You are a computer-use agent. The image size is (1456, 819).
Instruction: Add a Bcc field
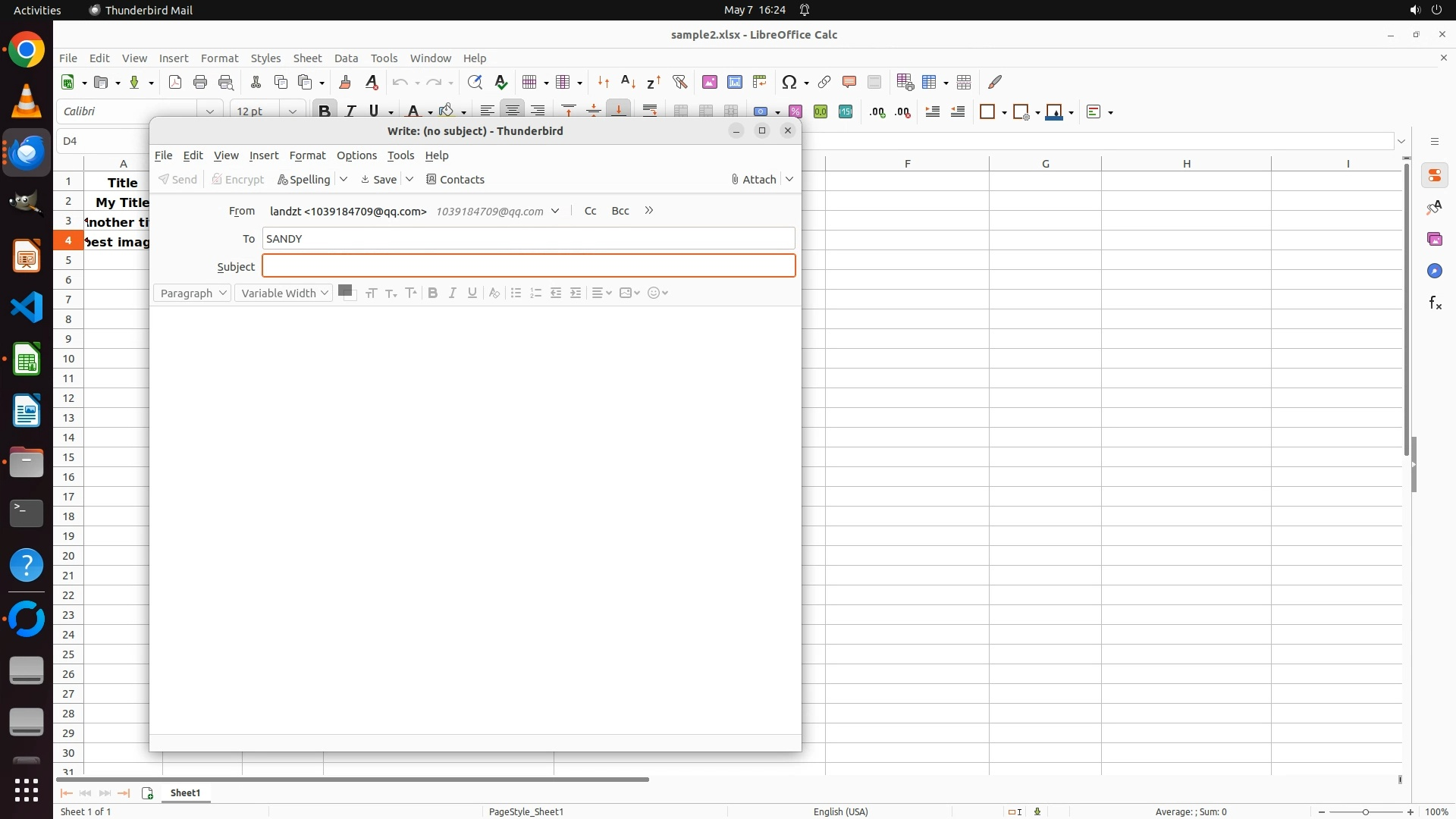pyautogui.click(x=620, y=211)
